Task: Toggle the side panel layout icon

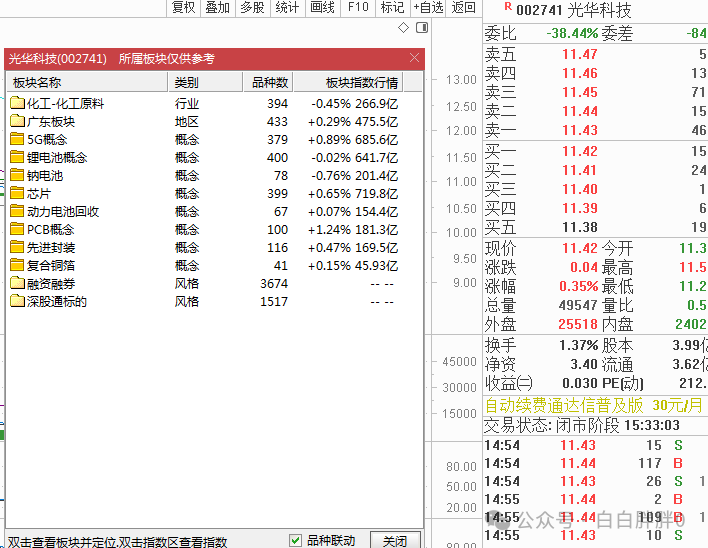Action: (422, 28)
